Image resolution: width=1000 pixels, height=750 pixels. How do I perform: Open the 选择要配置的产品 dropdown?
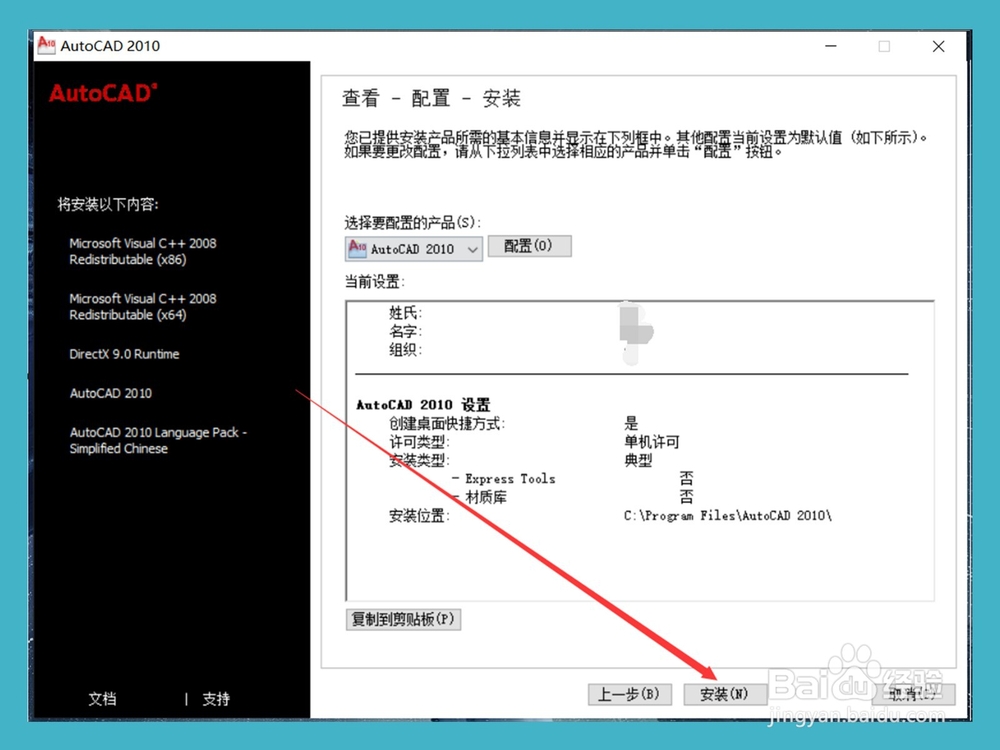[470, 248]
